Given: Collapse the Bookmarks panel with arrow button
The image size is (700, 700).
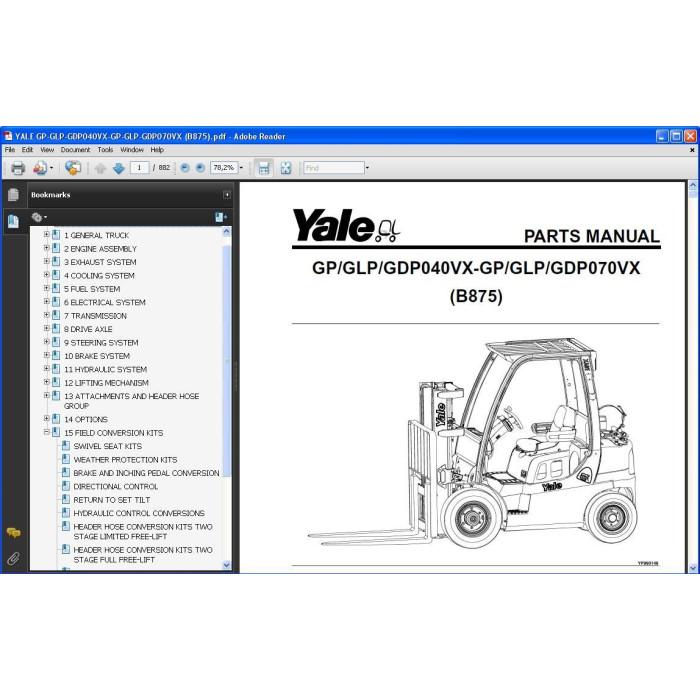Looking at the screenshot, I should click(x=227, y=195).
